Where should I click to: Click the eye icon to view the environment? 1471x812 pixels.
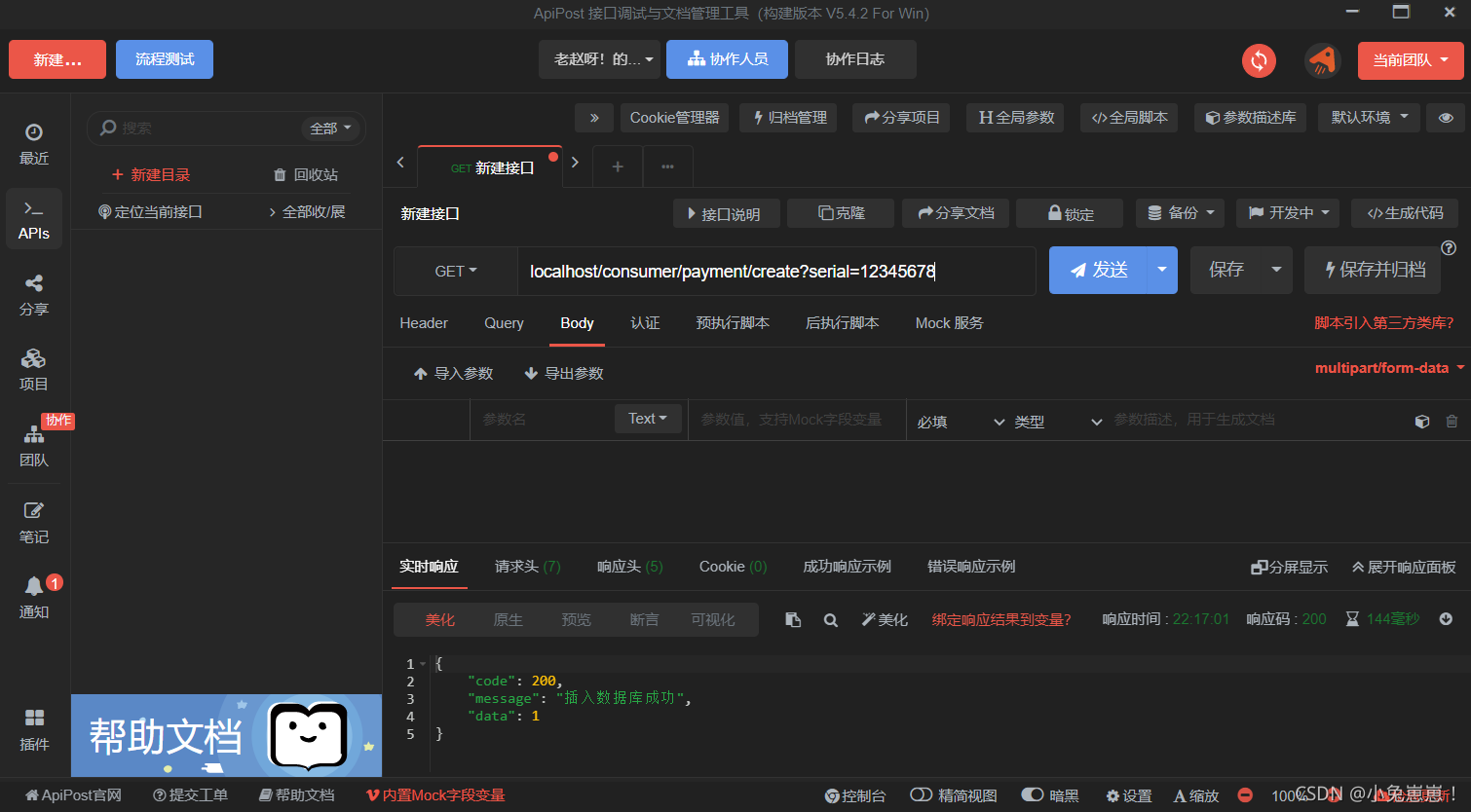(1446, 118)
